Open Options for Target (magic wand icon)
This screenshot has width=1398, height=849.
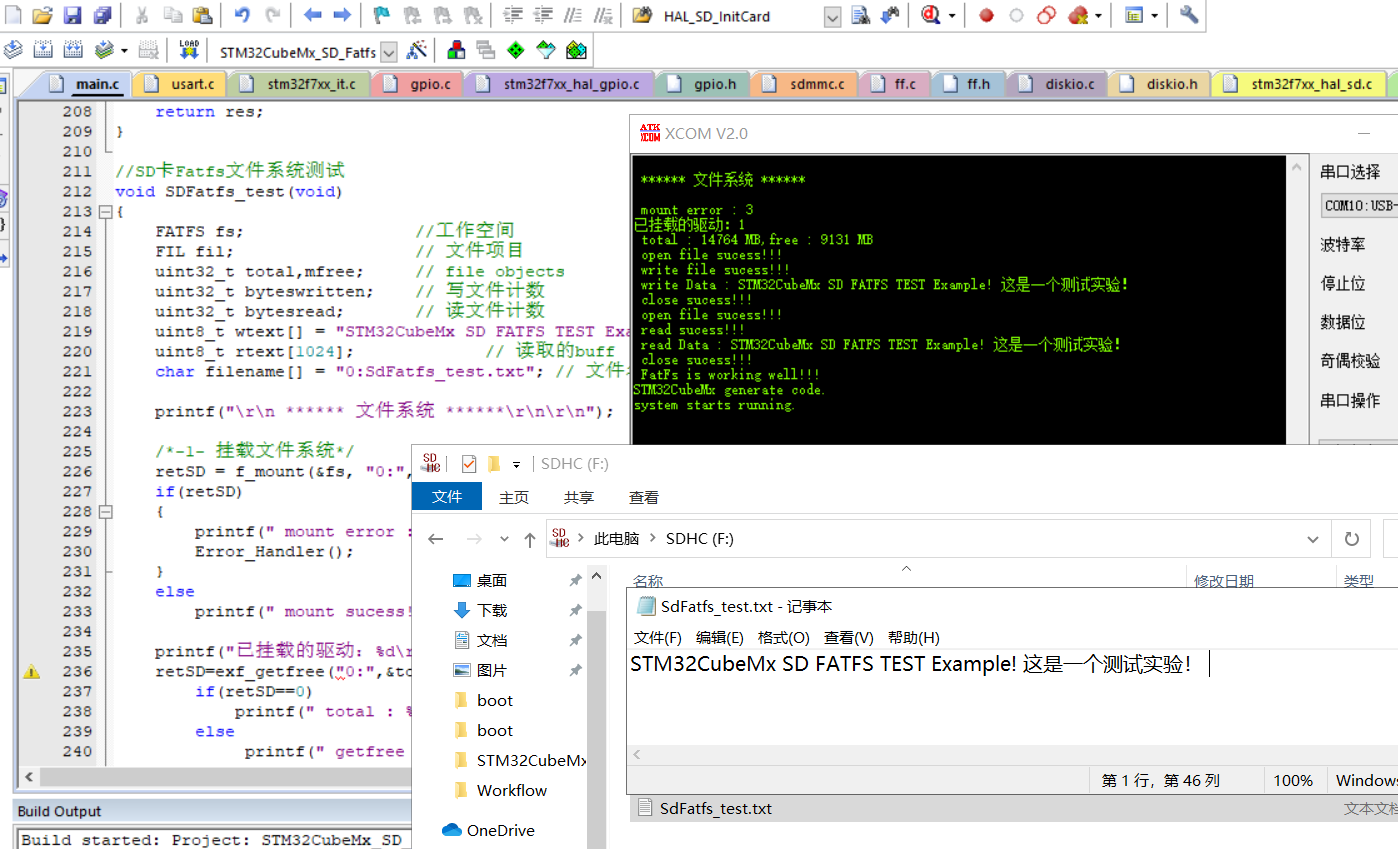pos(418,50)
